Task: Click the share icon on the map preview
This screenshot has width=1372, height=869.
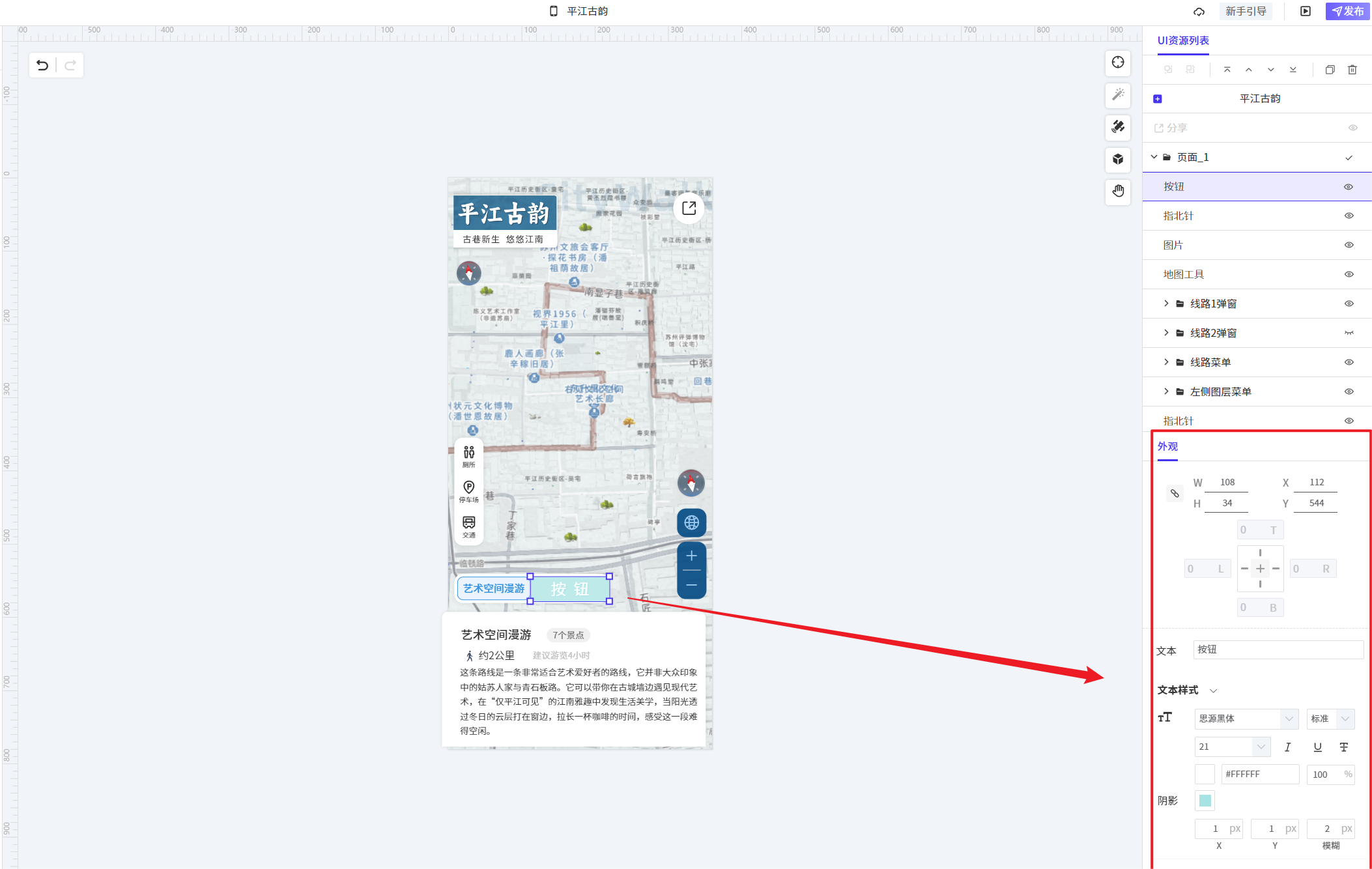Action: tap(689, 208)
